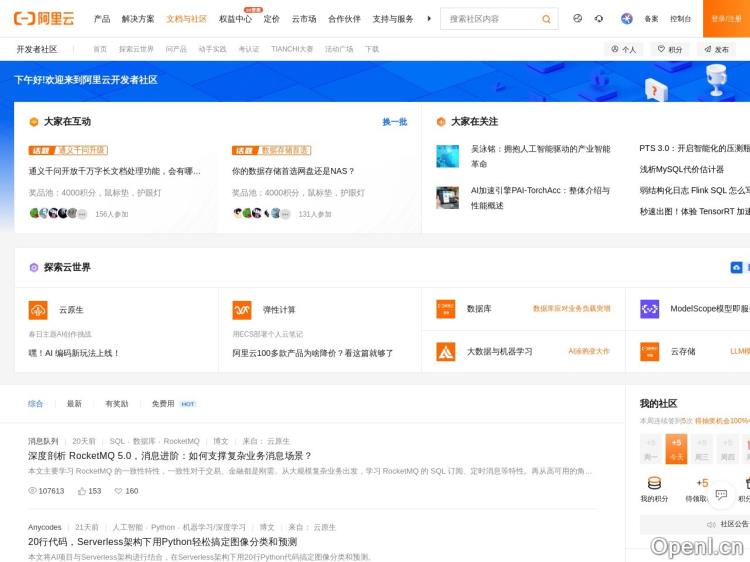This screenshot has height=562, width=750.
Task: Click the Aliyun logo
Action: pyautogui.click(x=44, y=19)
